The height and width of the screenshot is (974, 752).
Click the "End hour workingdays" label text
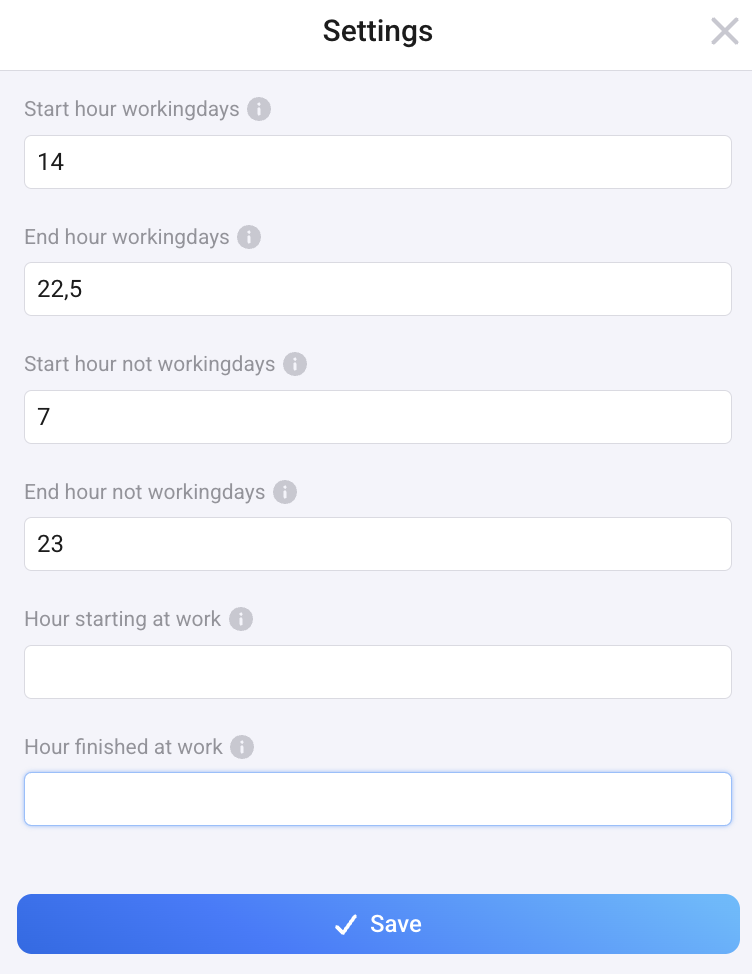pyautogui.click(x=127, y=237)
